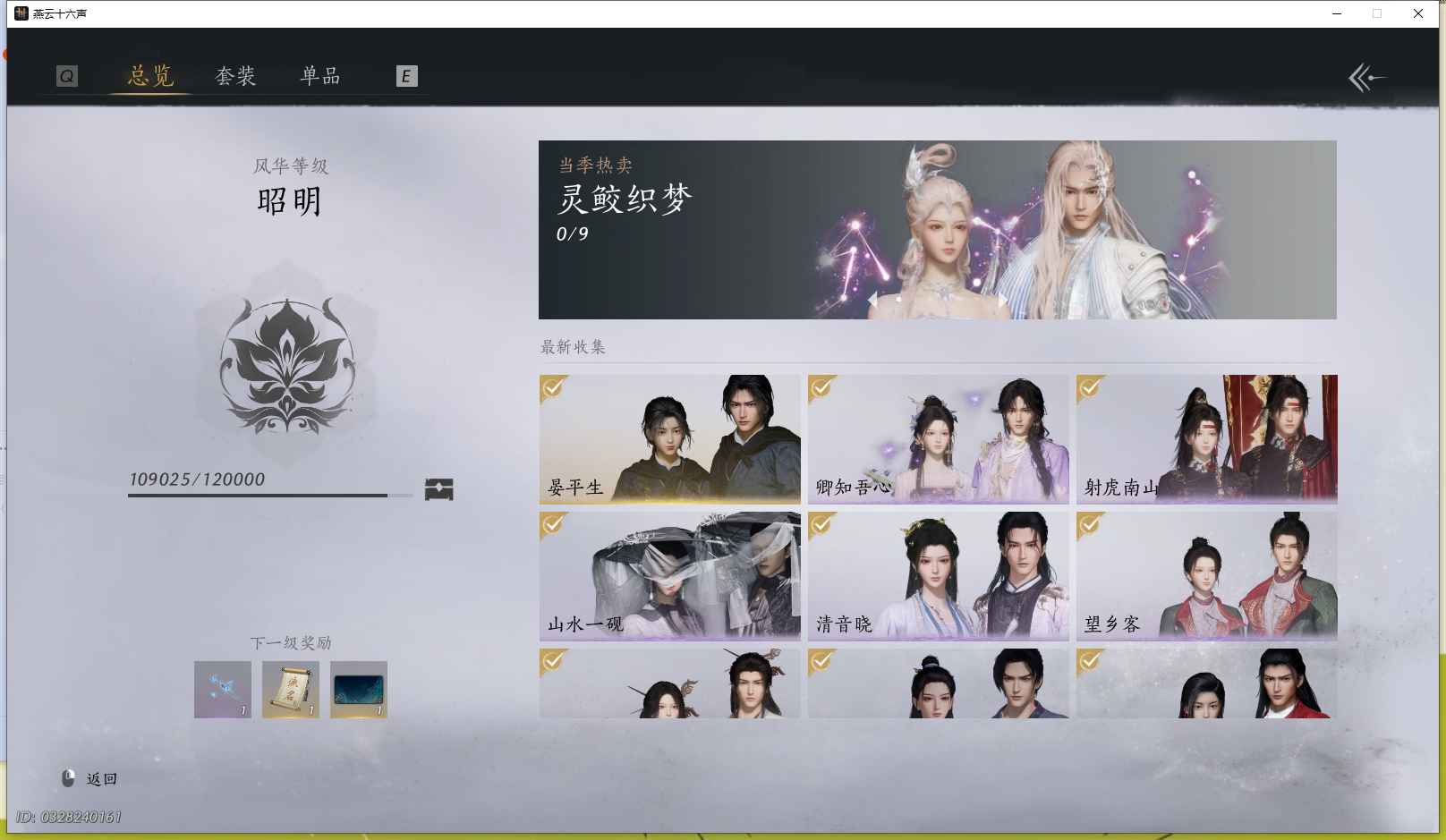Click the lotus emblem rank badge
This screenshot has width=1446, height=840.
point(287,367)
